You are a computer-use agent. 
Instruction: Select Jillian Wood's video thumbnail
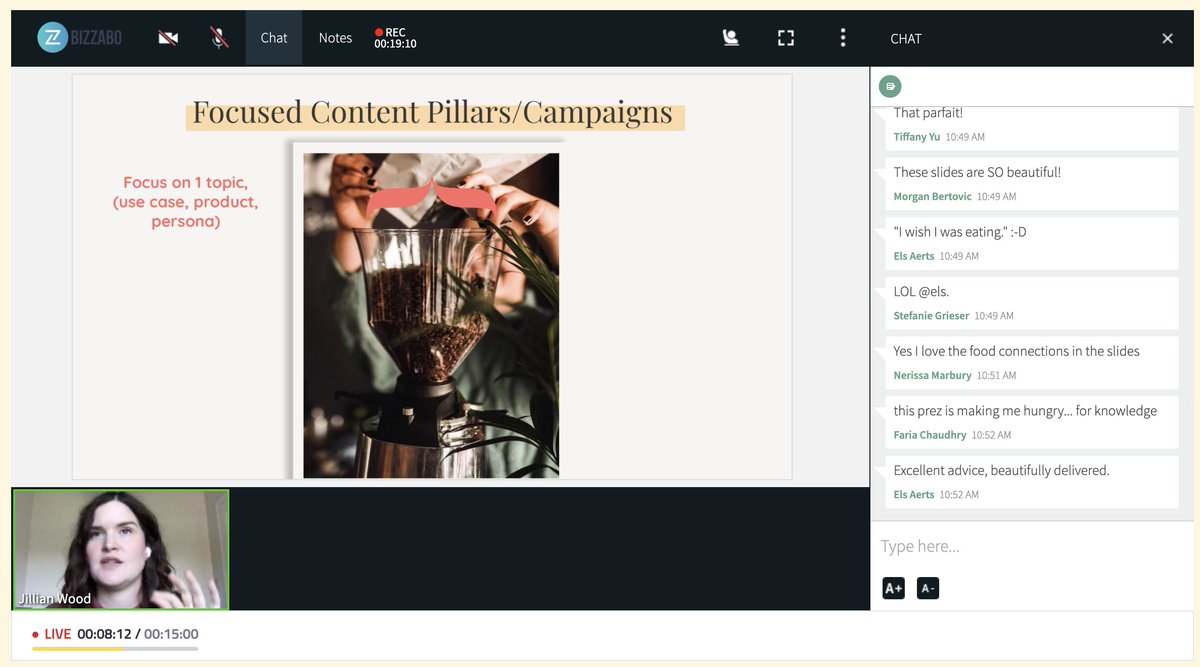coord(121,549)
